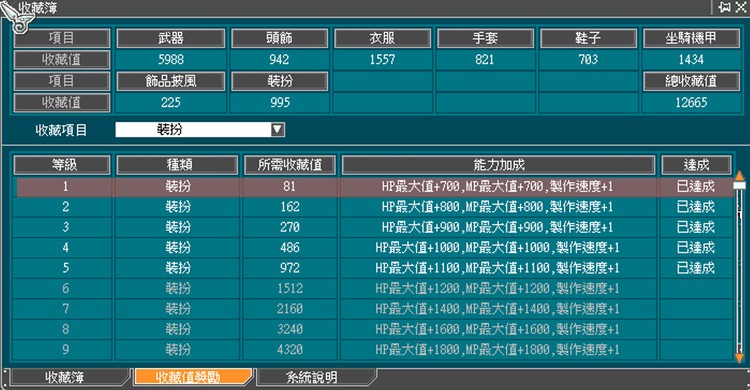Click the 所需收藏值 column header

click(290, 165)
